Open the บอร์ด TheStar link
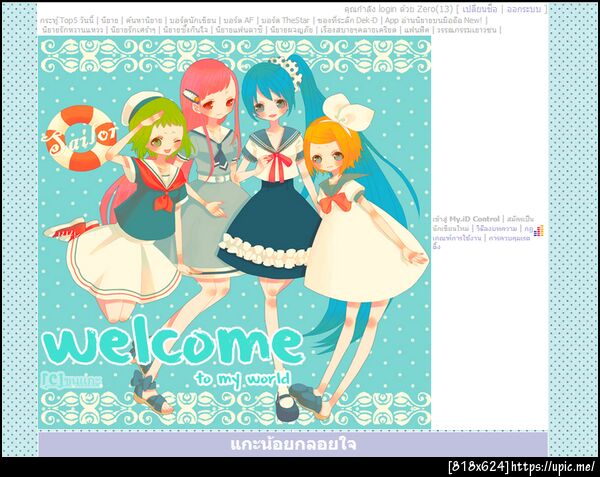This screenshot has width=600, height=477. pyautogui.click(x=285, y=20)
